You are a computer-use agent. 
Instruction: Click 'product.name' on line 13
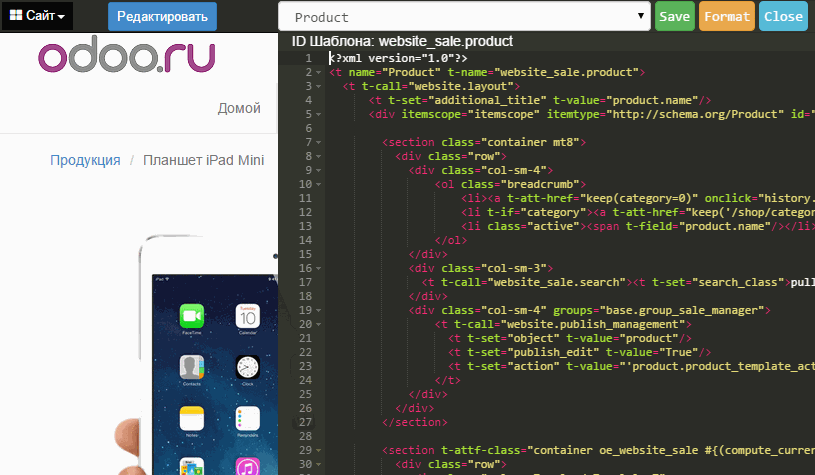[724, 227]
